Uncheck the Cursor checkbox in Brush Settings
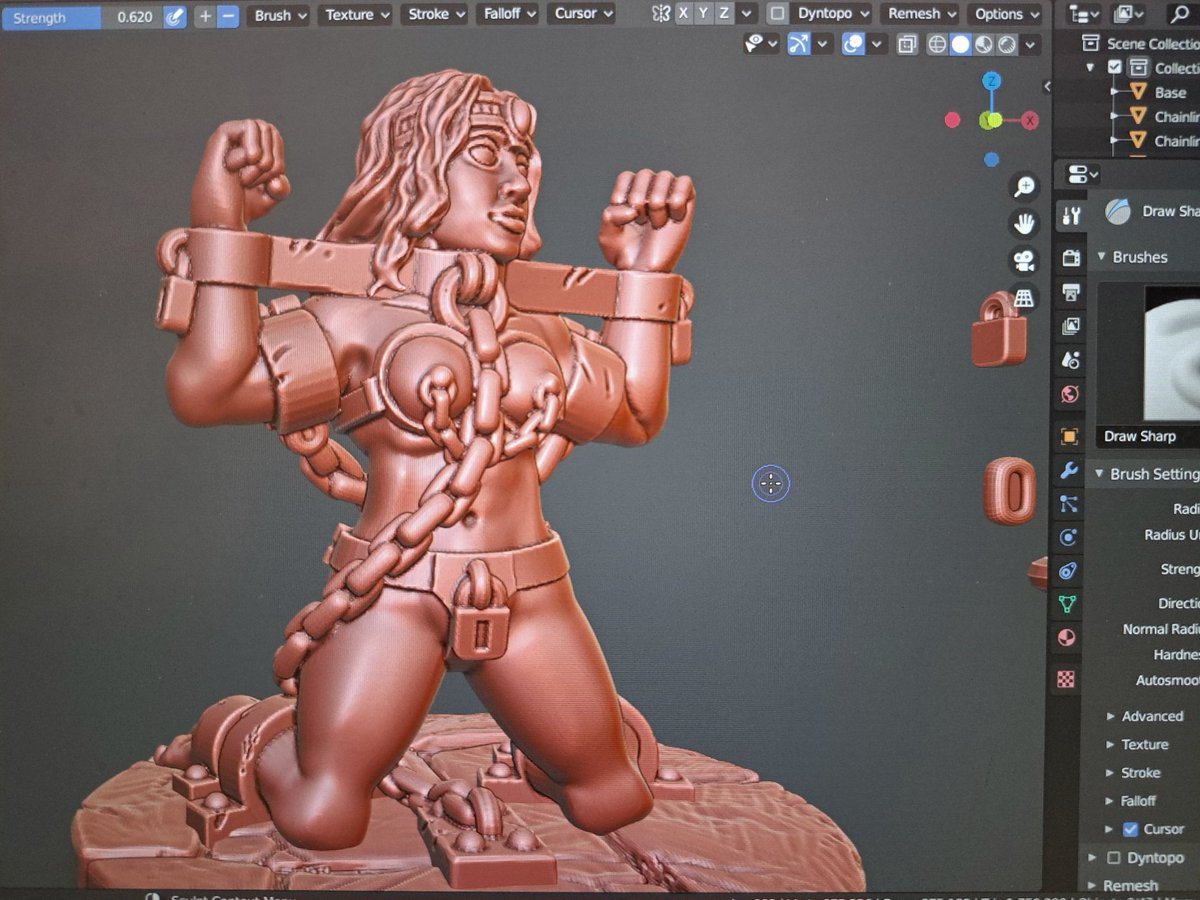 (1130, 829)
